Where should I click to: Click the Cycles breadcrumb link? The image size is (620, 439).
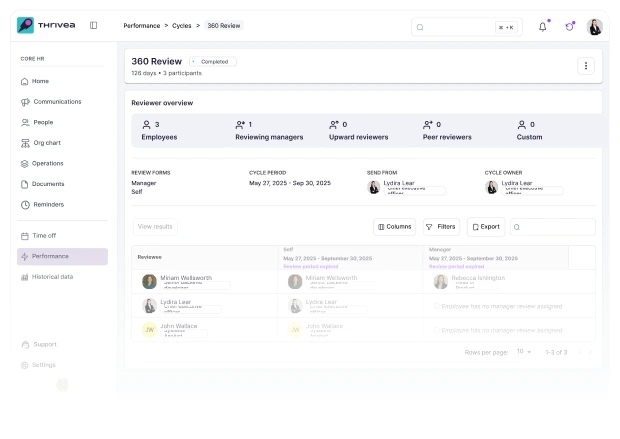[x=183, y=25]
